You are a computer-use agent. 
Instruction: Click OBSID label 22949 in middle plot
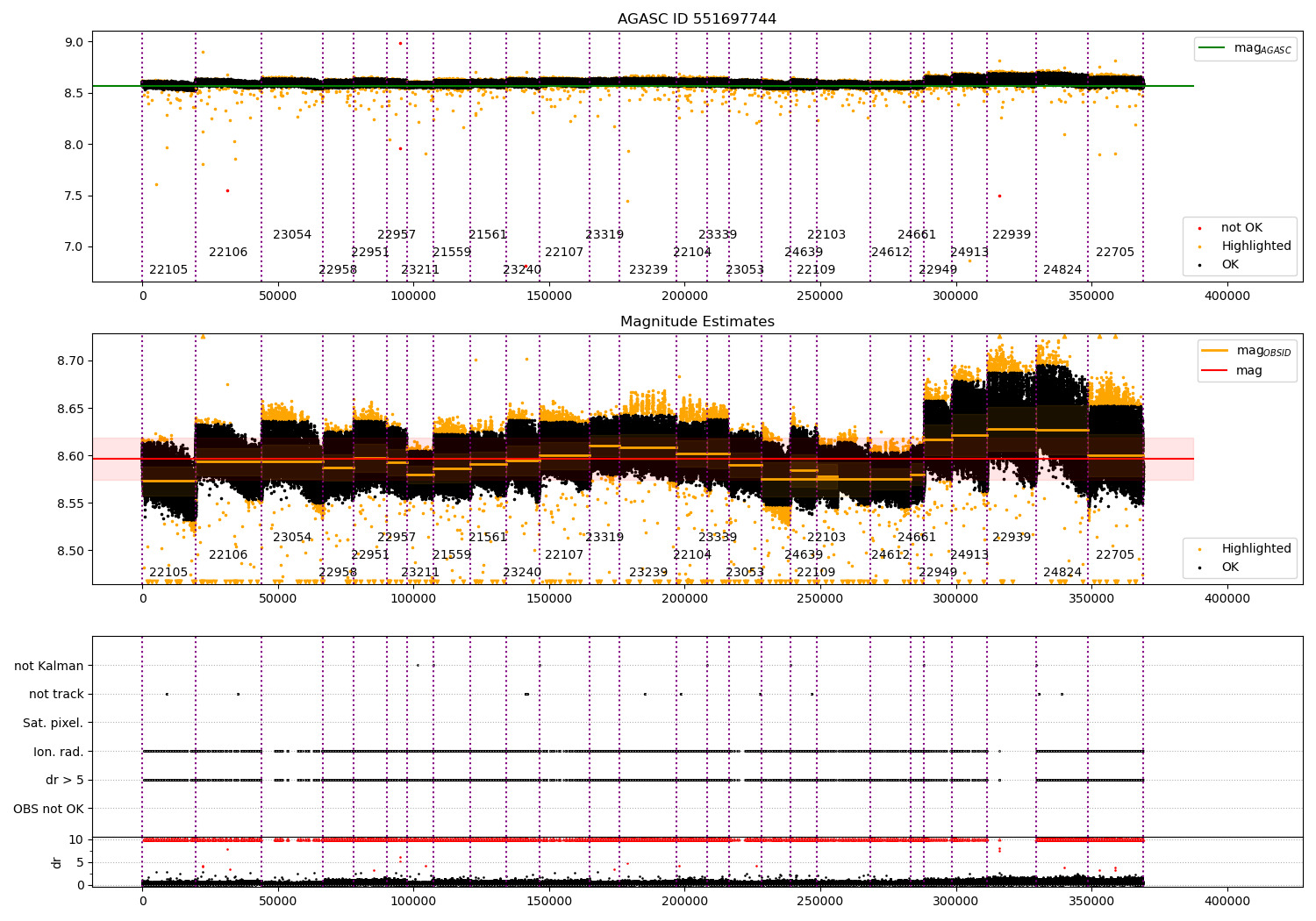pos(938,573)
